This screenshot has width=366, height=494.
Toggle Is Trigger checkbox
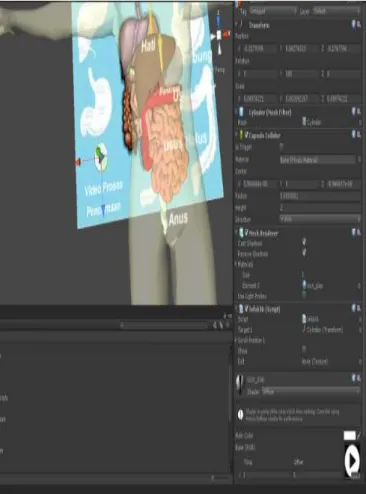[x=282, y=146]
